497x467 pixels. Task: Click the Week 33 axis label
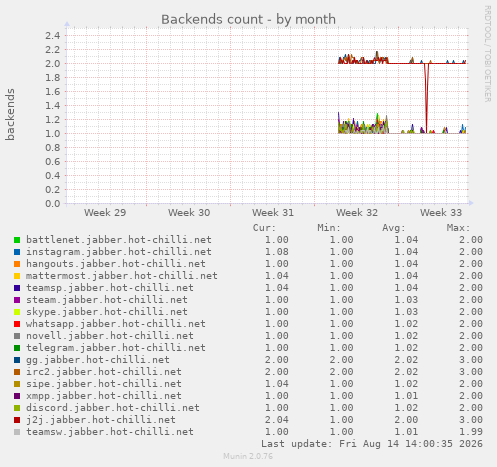pos(441,213)
